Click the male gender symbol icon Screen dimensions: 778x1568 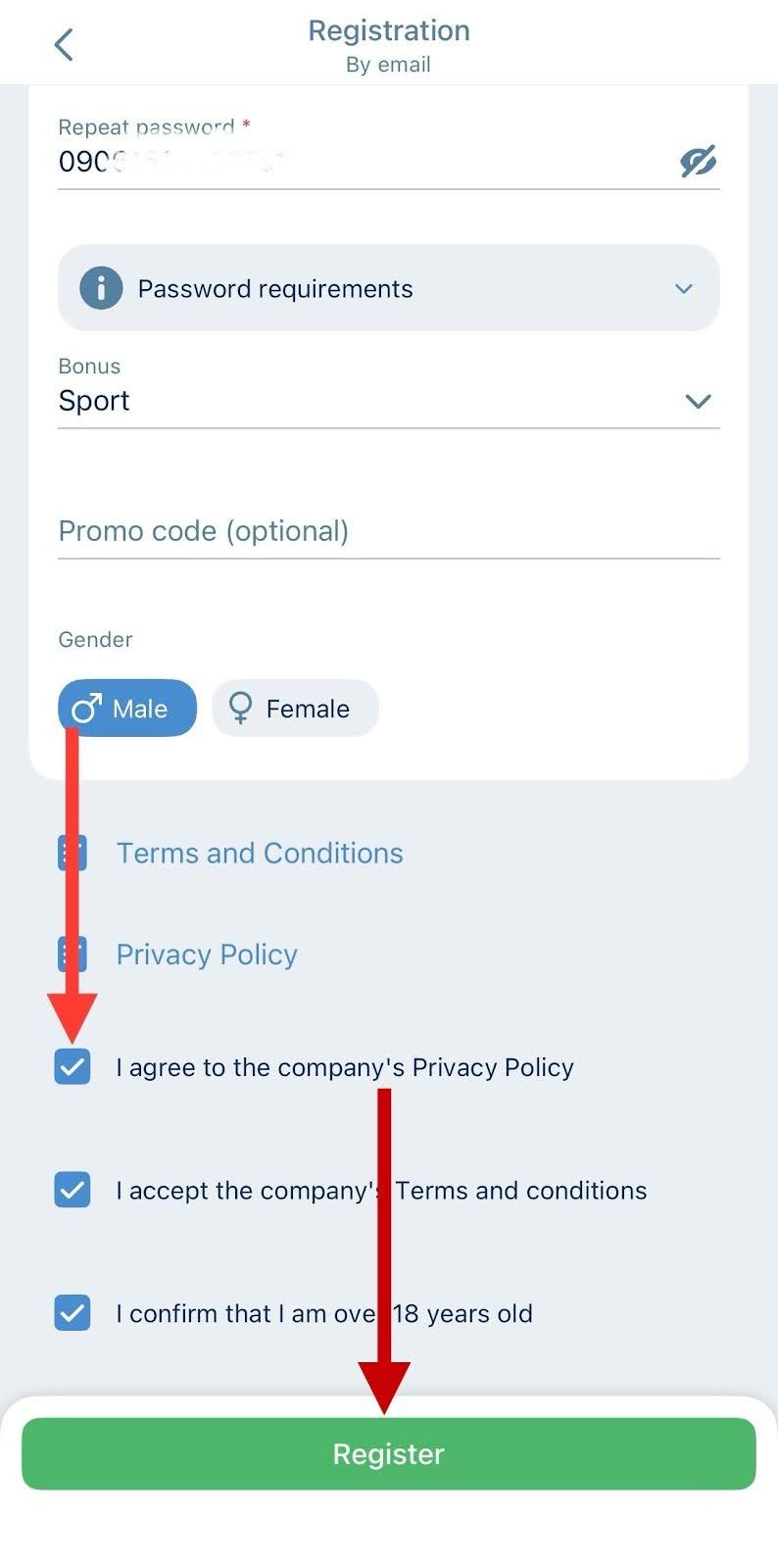coord(84,708)
